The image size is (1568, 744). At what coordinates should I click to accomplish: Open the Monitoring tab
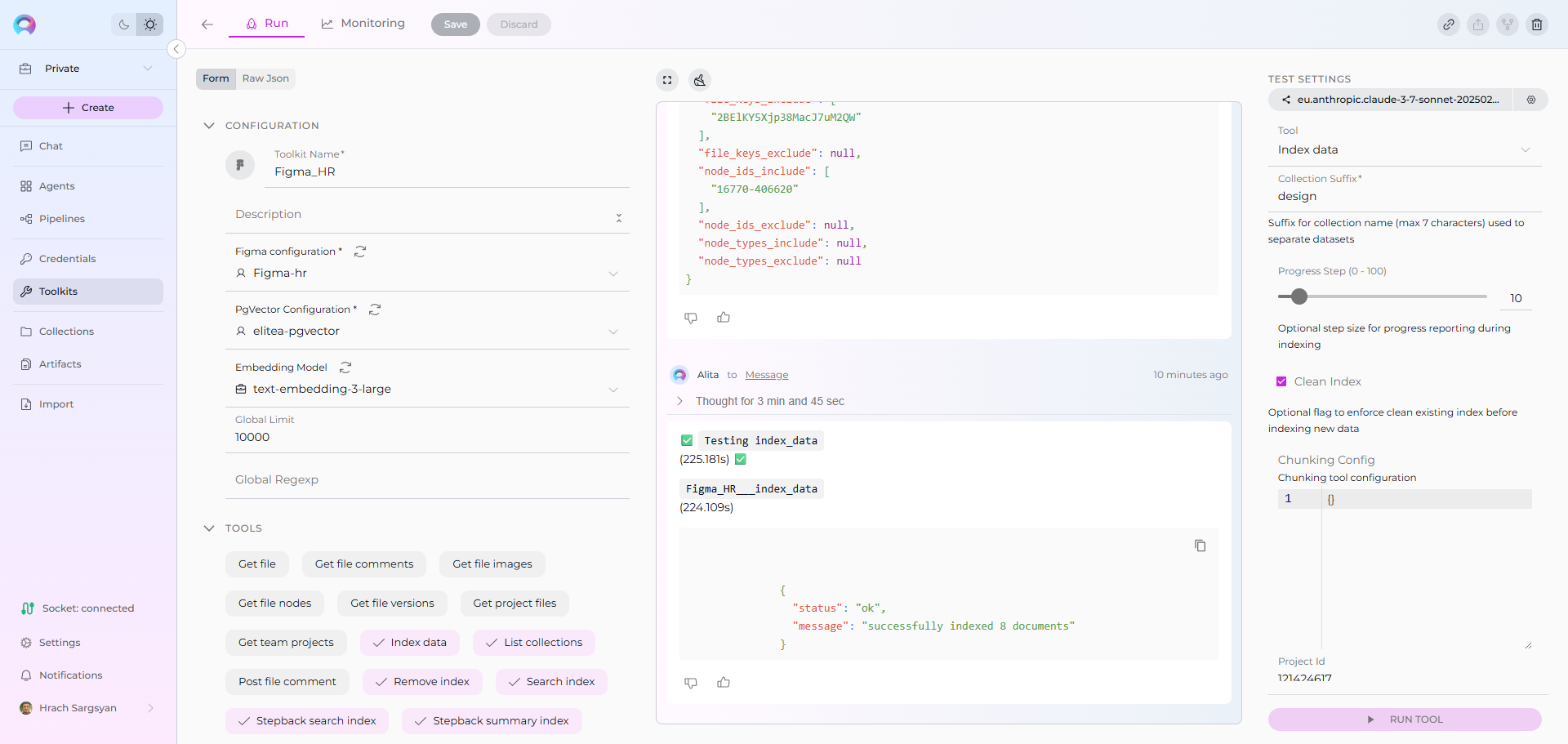pos(363,24)
